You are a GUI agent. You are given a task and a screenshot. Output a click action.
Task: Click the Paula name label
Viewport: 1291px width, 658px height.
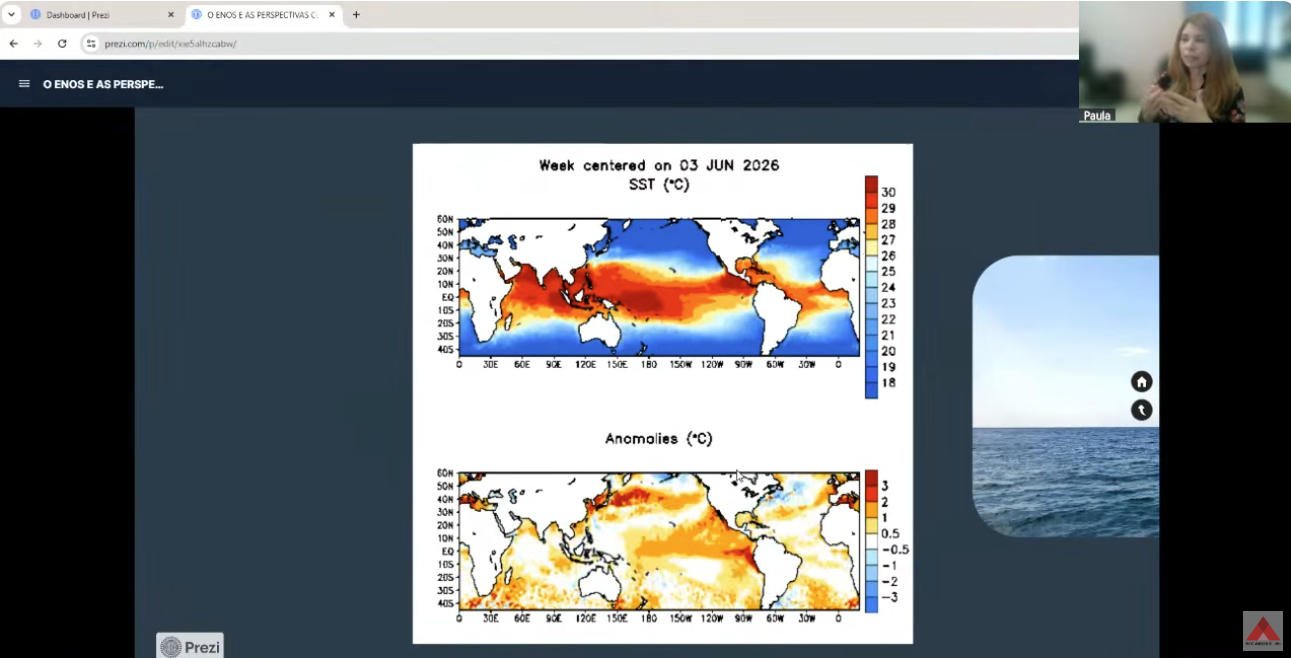point(1097,116)
